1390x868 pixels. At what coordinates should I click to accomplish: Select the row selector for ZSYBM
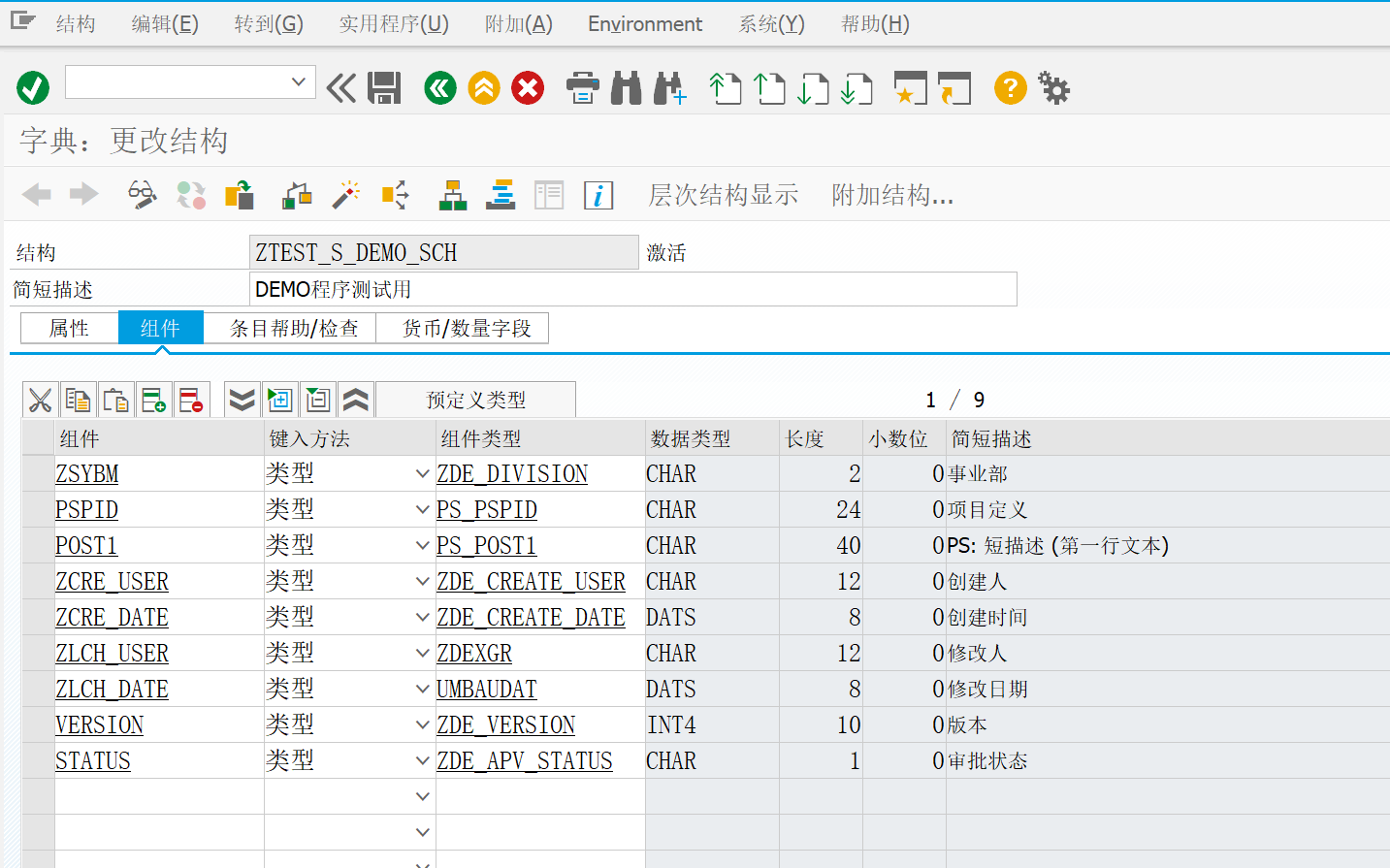point(39,473)
